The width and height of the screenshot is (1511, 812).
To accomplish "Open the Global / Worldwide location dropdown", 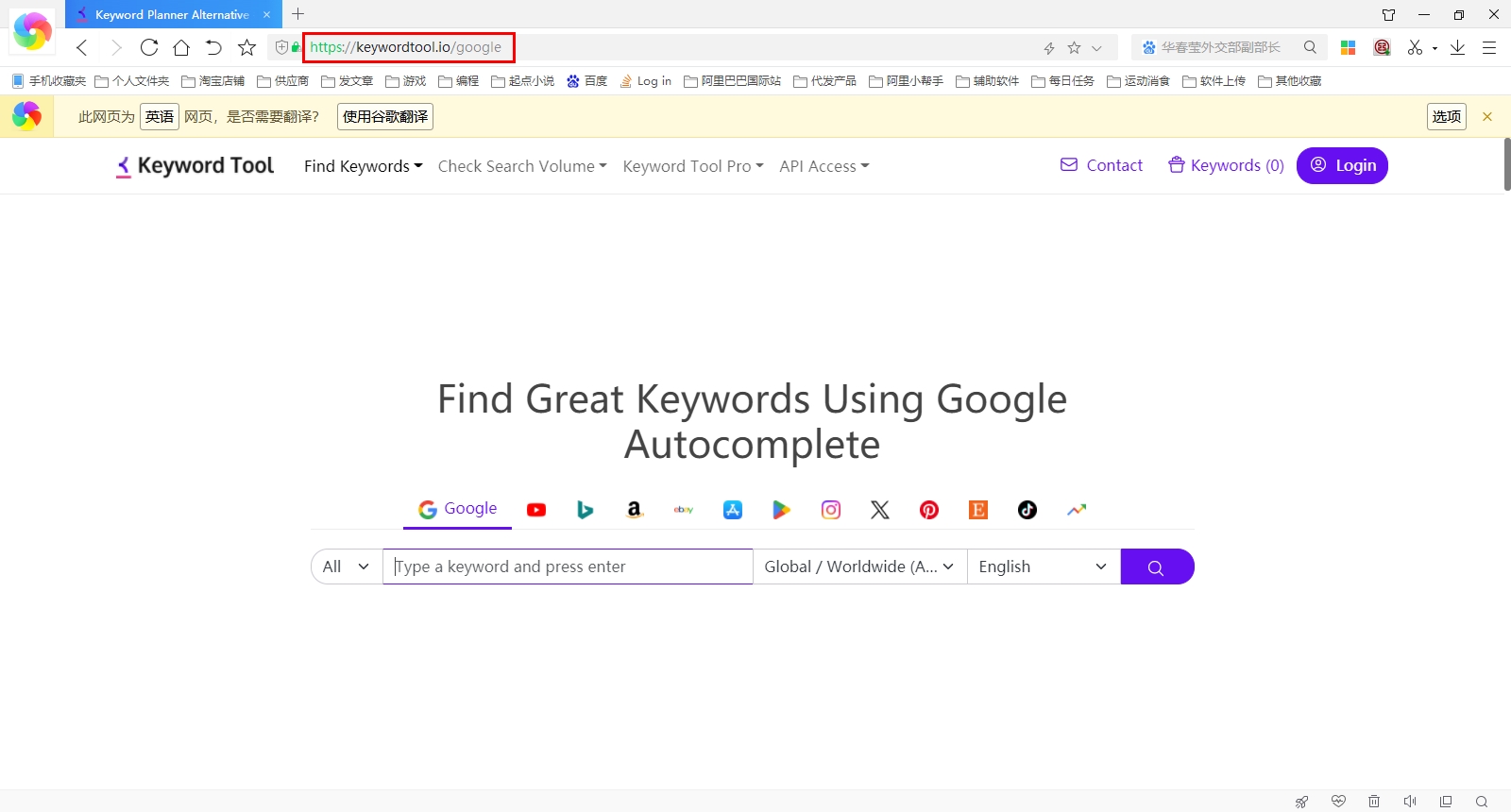I will tap(859, 567).
